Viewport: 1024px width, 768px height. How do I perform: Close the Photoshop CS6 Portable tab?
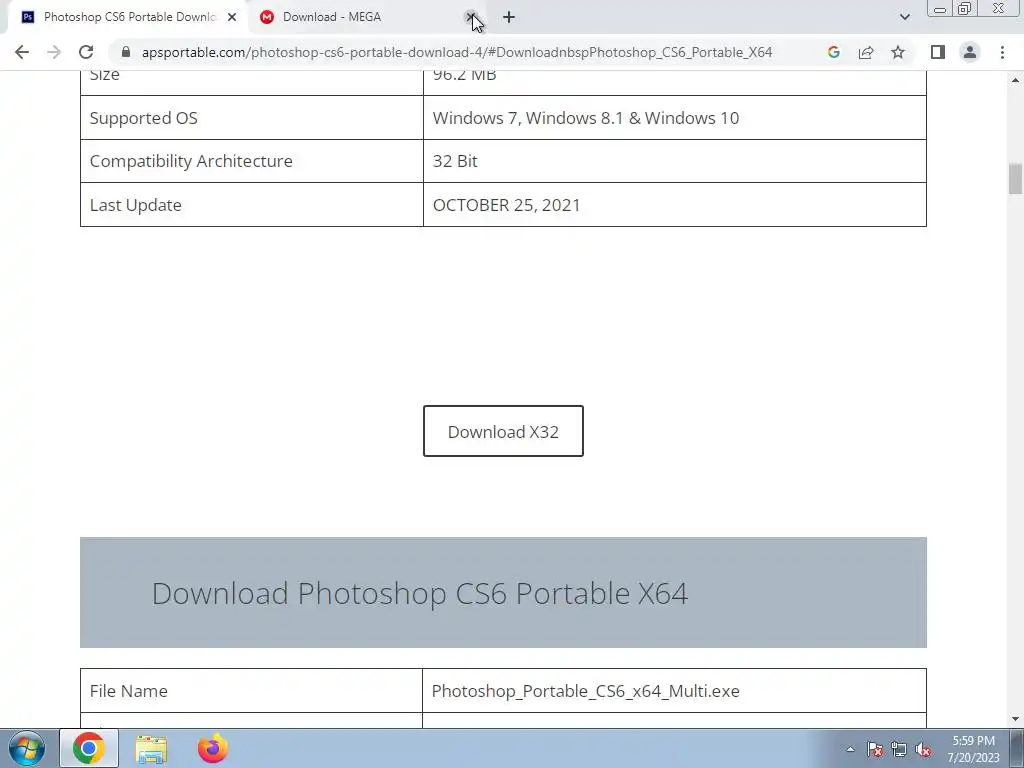pos(232,17)
